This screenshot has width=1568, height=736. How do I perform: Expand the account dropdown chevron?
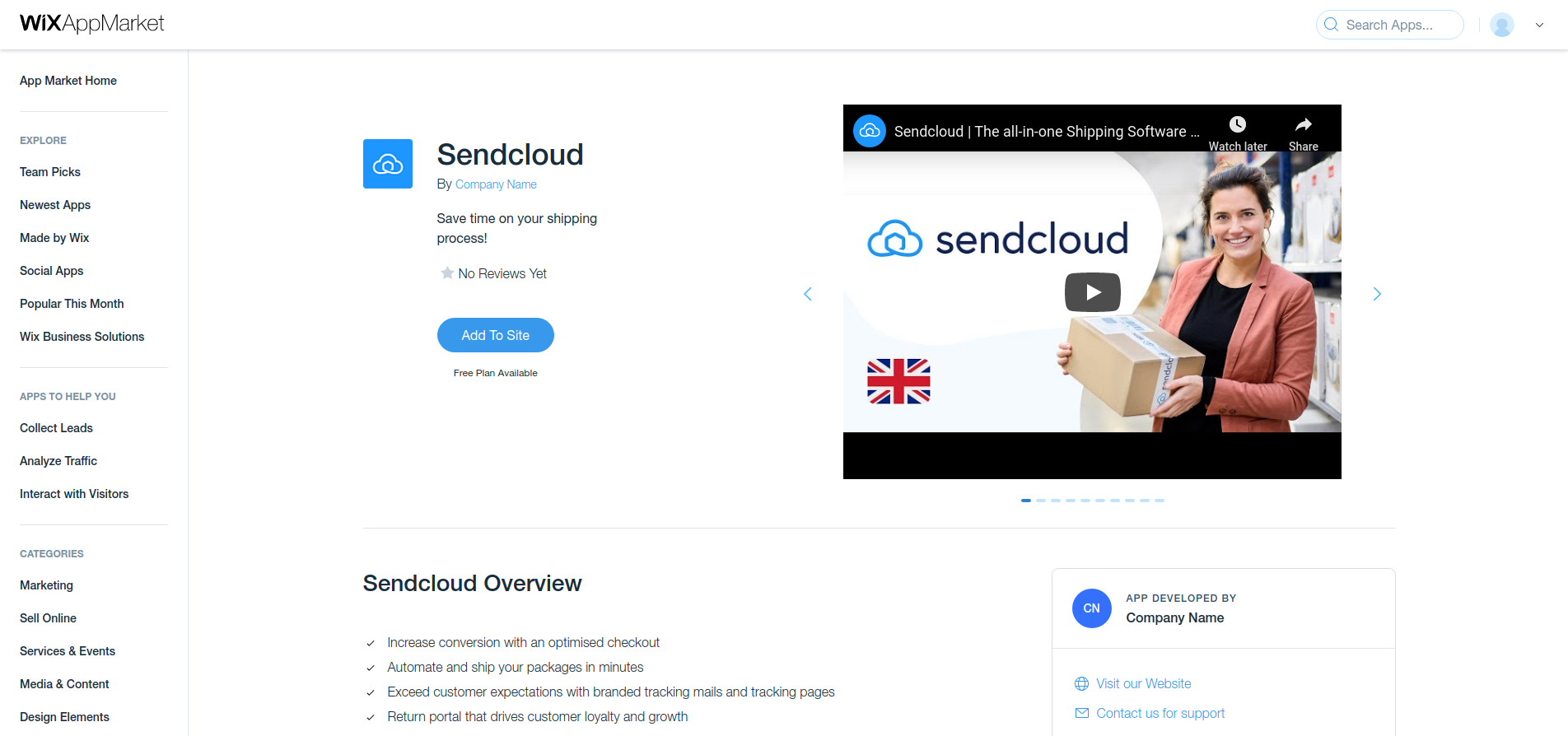tap(1539, 25)
